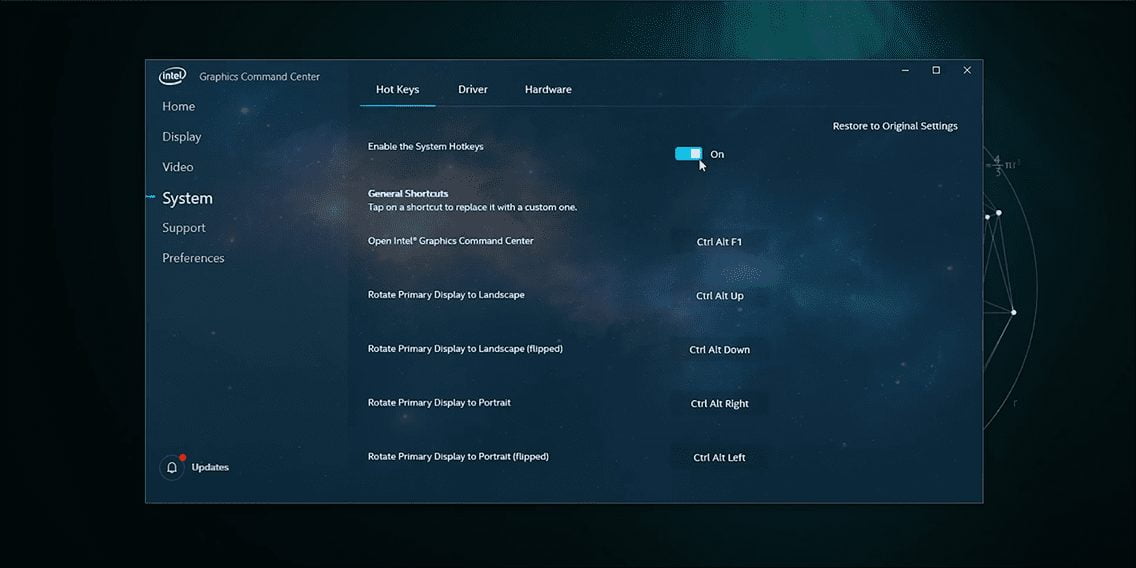Image resolution: width=1136 pixels, height=568 pixels.
Task: Click 'Open Intel Graphics Command Center' label
Action: tap(451, 241)
